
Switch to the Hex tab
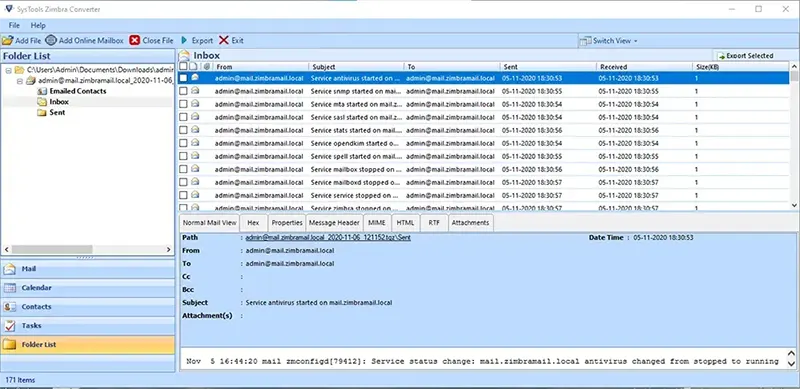point(254,223)
